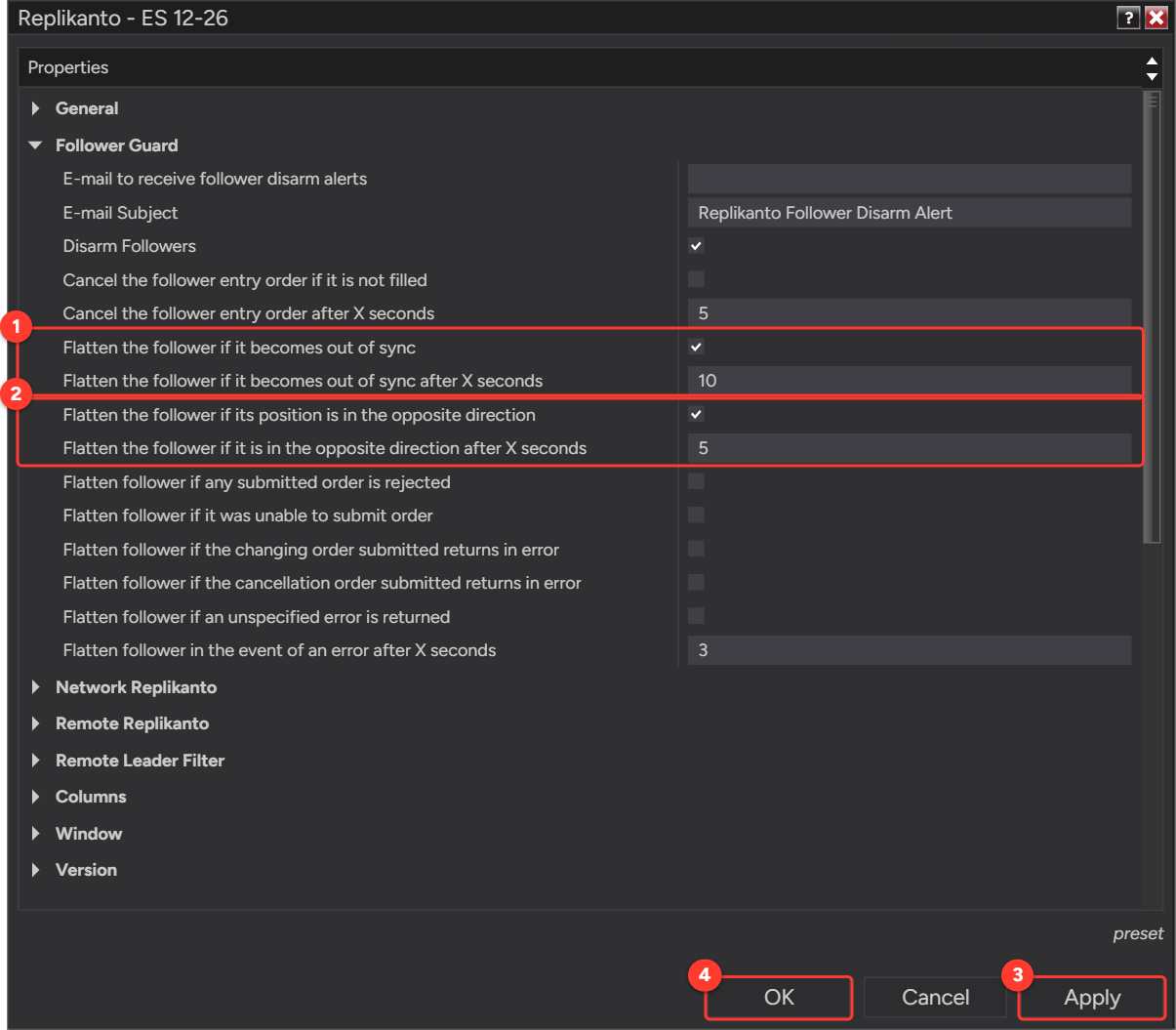Click the flatten on error after X seconds field
The width and height of the screenshot is (1176, 1030).
910,650
